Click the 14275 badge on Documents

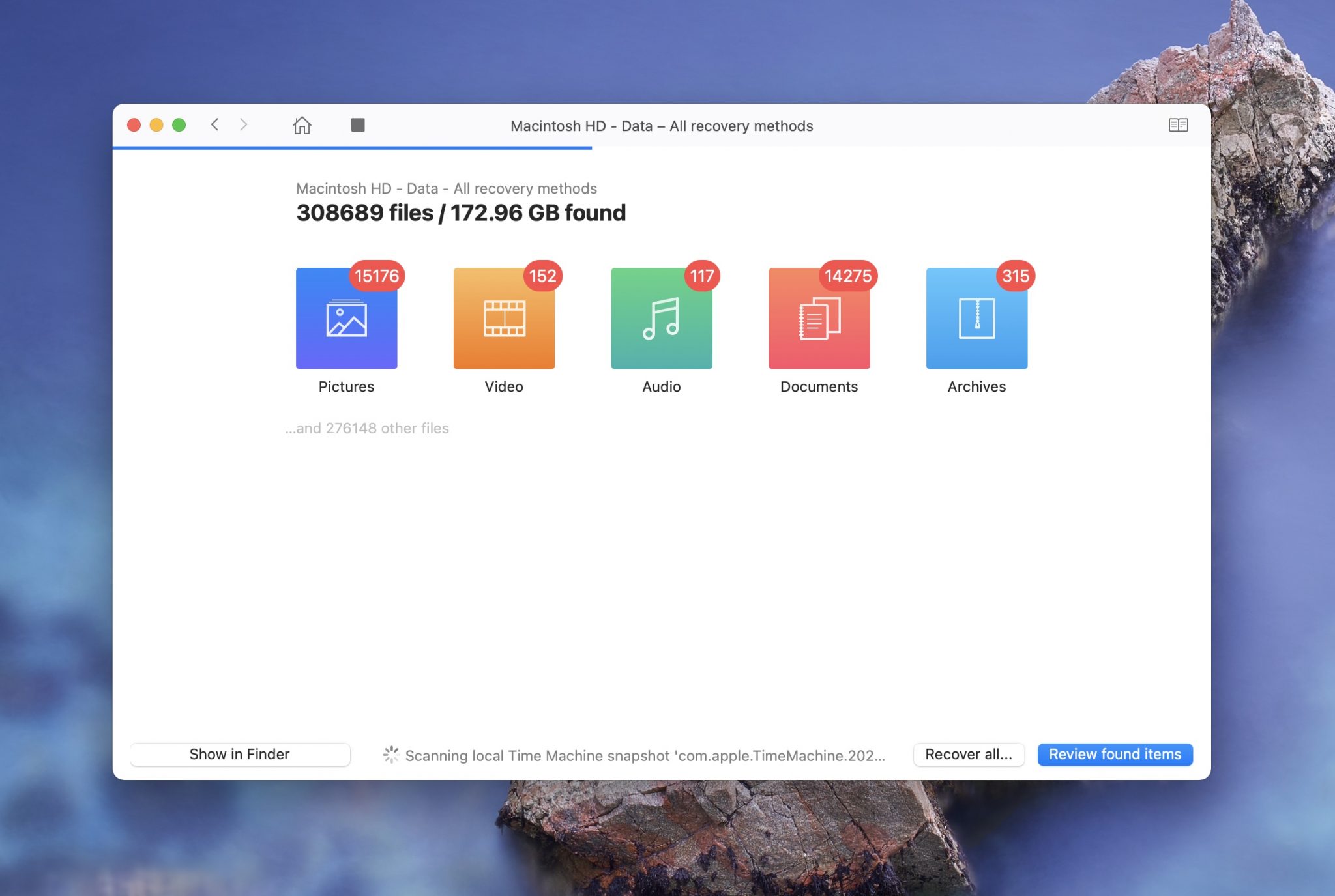coord(847,276)
